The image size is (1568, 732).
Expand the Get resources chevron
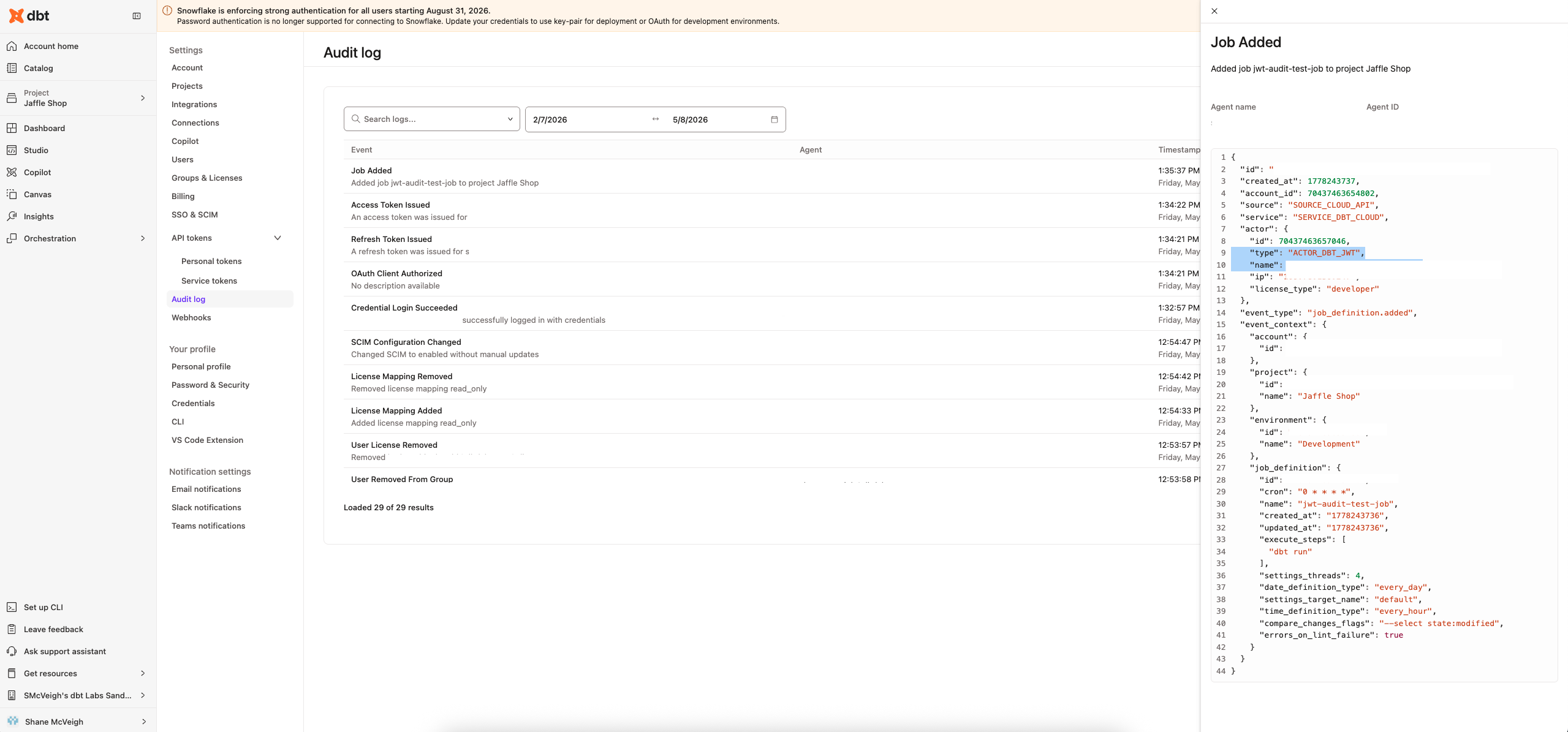[x=143, y=673]
